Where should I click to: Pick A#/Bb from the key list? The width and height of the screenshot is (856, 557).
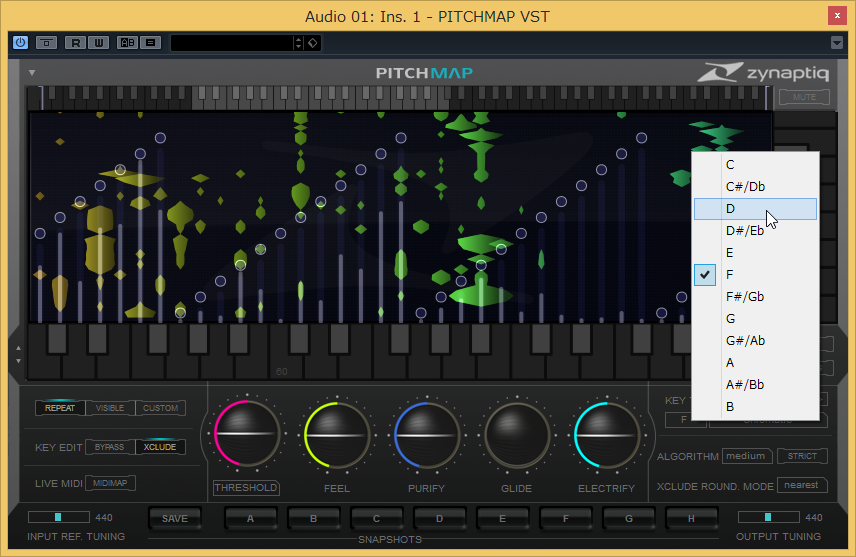756,384
